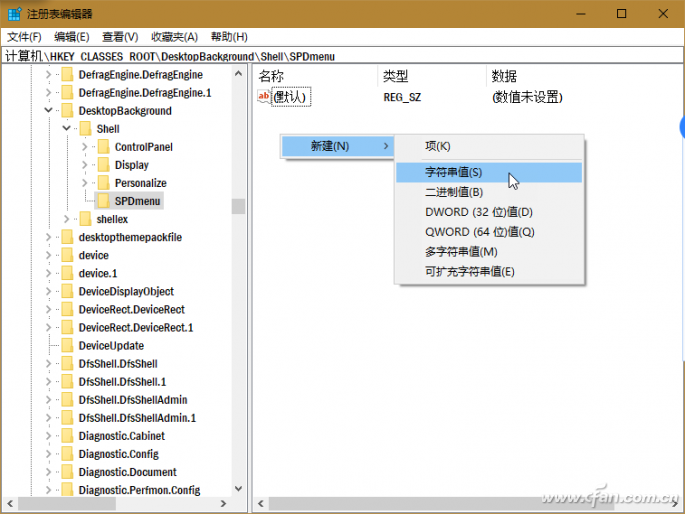685x514 pixels.
Task: Select the DeviceRect.DeviceRect key
Action: tap(131, 309)
